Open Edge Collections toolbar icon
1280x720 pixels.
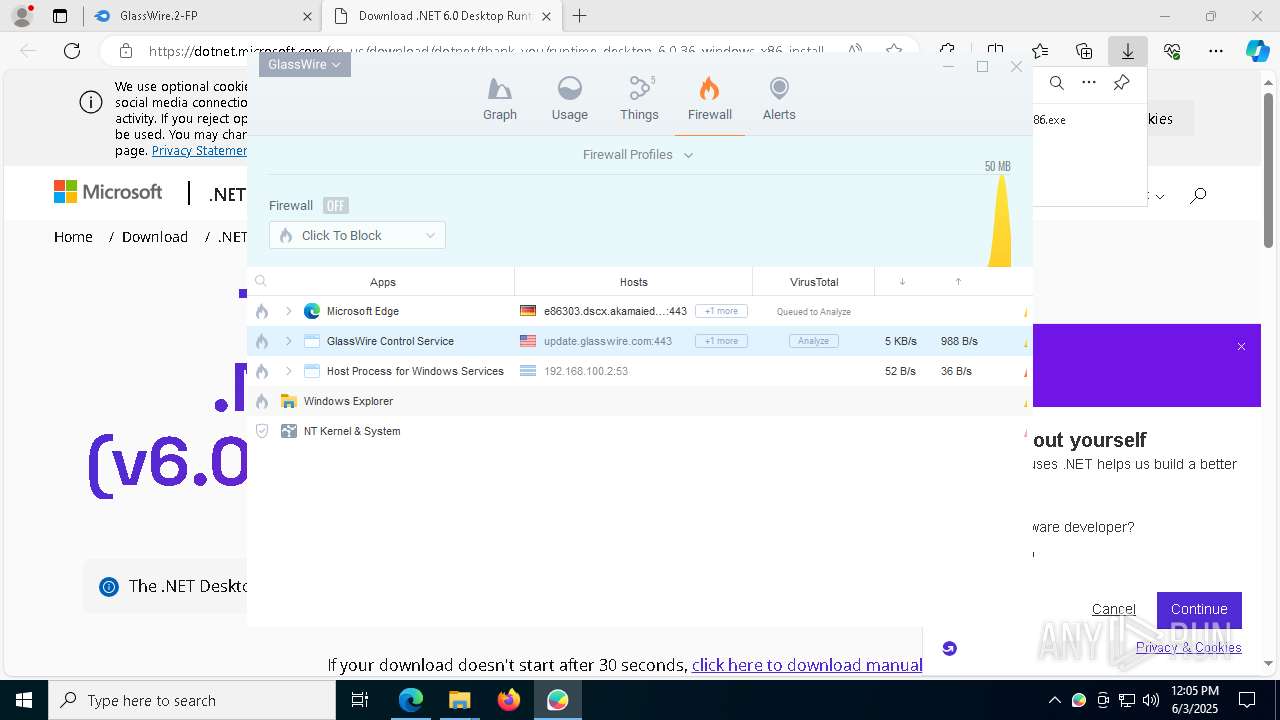click(x=1084, y=51)
